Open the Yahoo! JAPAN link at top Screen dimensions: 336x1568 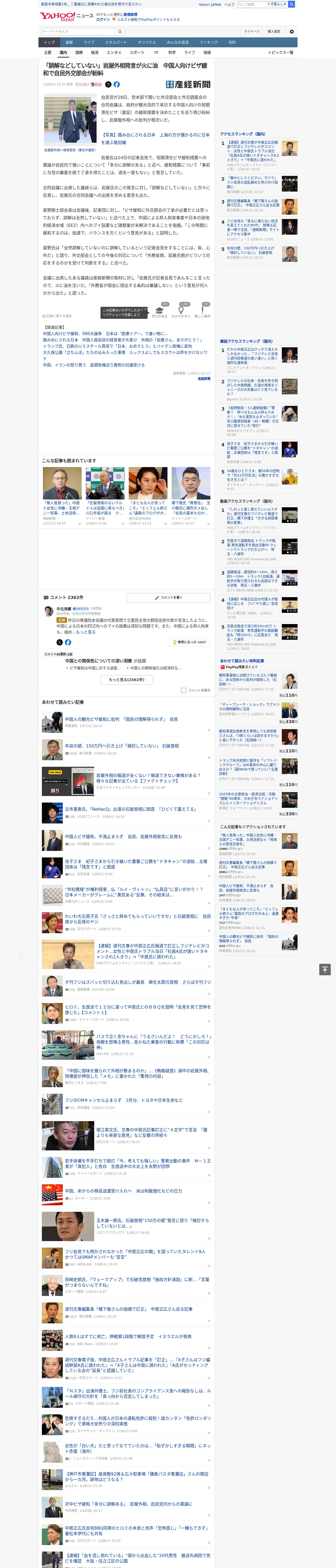pos(210,4)
